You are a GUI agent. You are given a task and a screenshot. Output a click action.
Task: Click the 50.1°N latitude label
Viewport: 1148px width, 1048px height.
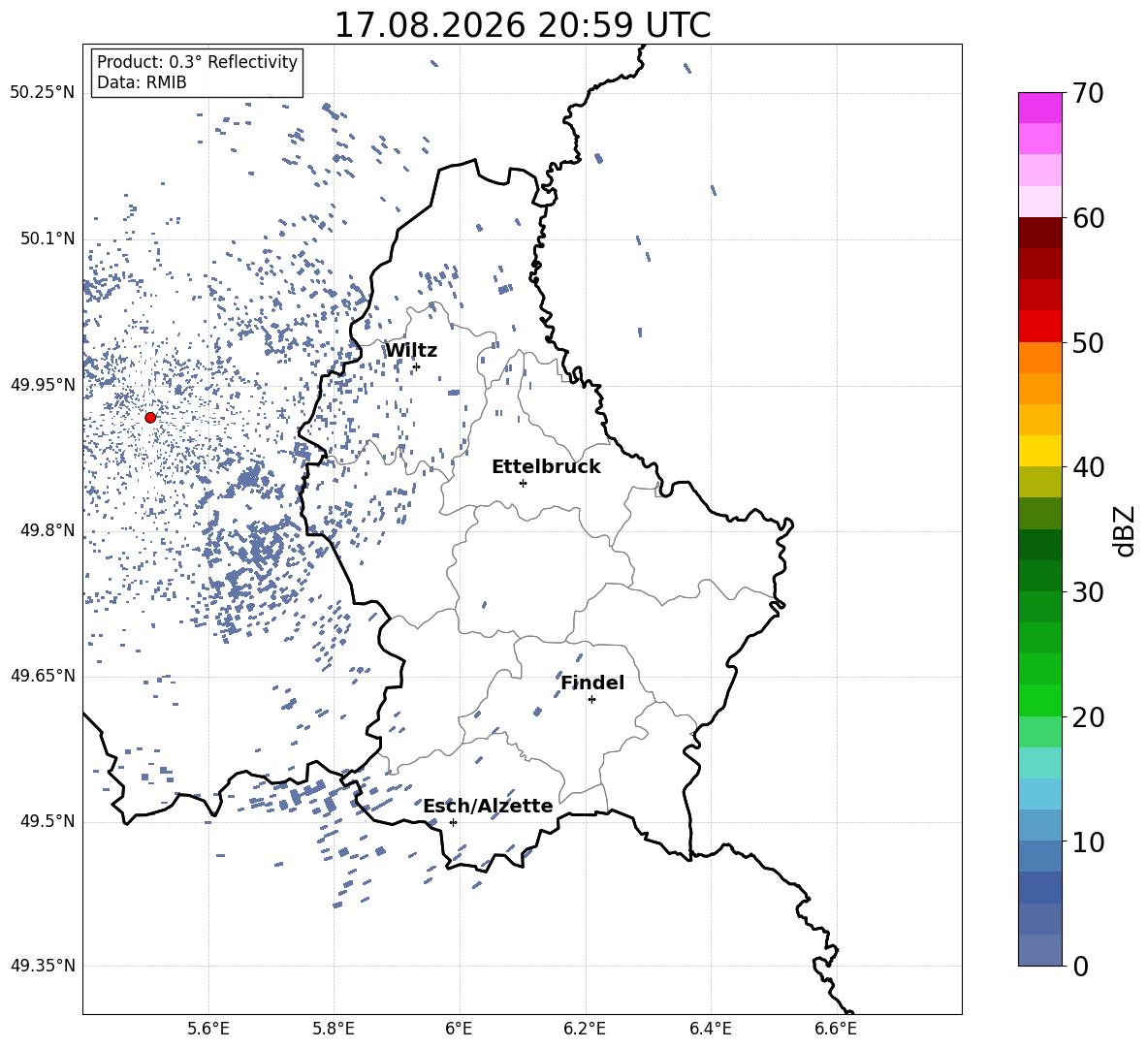pyautogui.click(x=48, y=239)
